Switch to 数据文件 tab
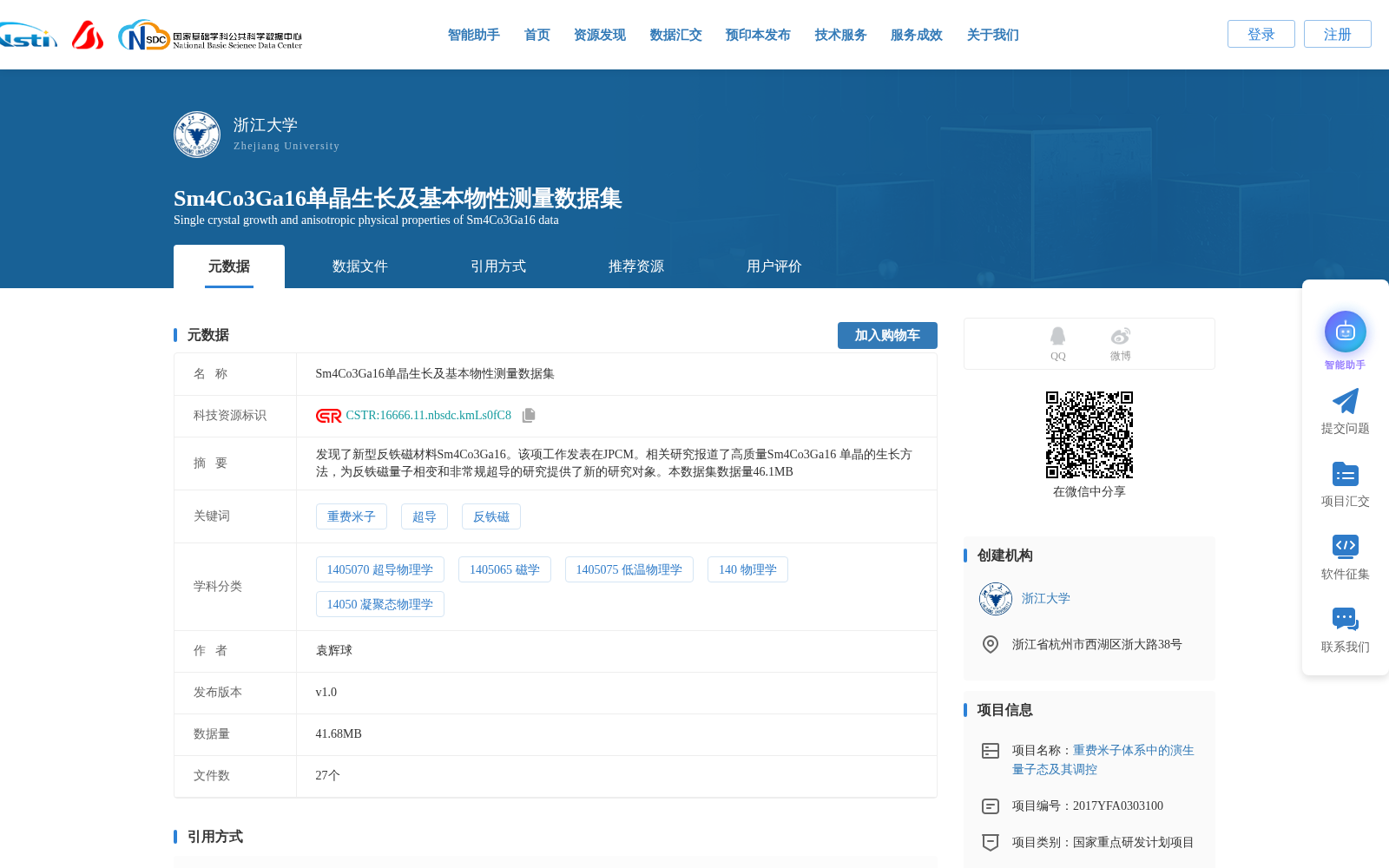Image resolution: width=1389 pixels, height=868 pixels. click(x=360, y=266)
